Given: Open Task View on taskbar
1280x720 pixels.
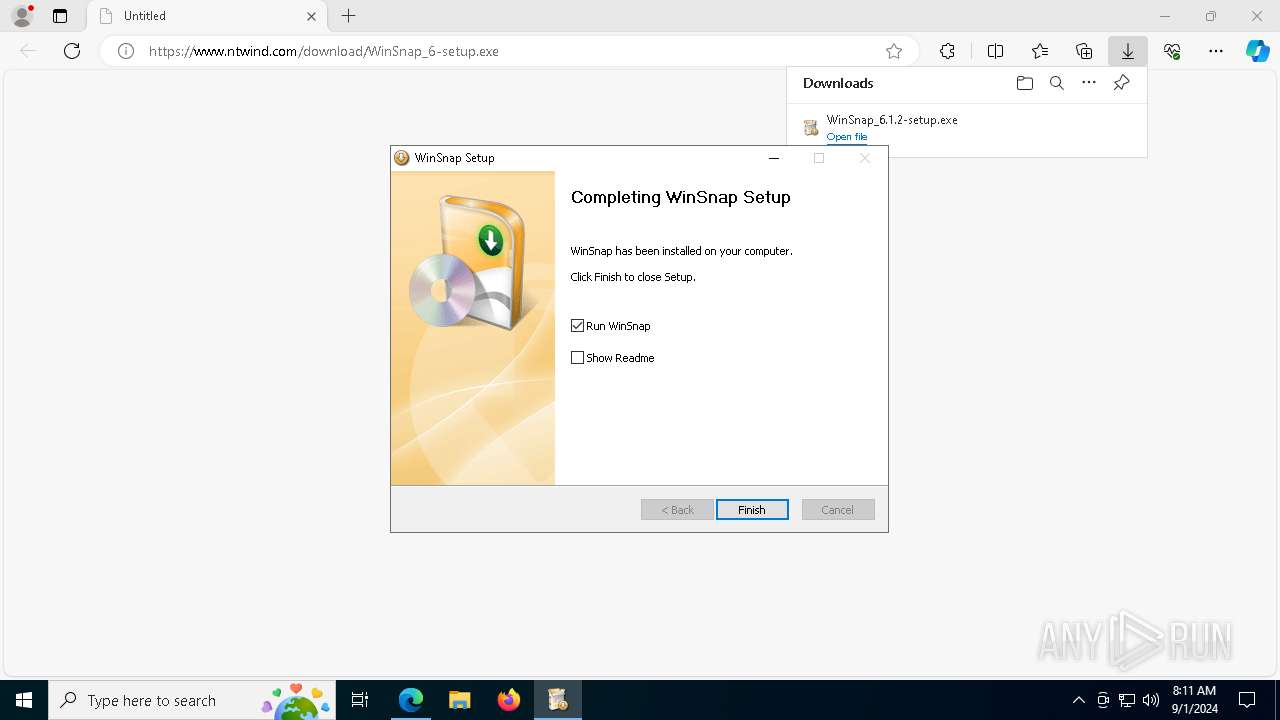Looking at the screenshot, I should 360,700.
